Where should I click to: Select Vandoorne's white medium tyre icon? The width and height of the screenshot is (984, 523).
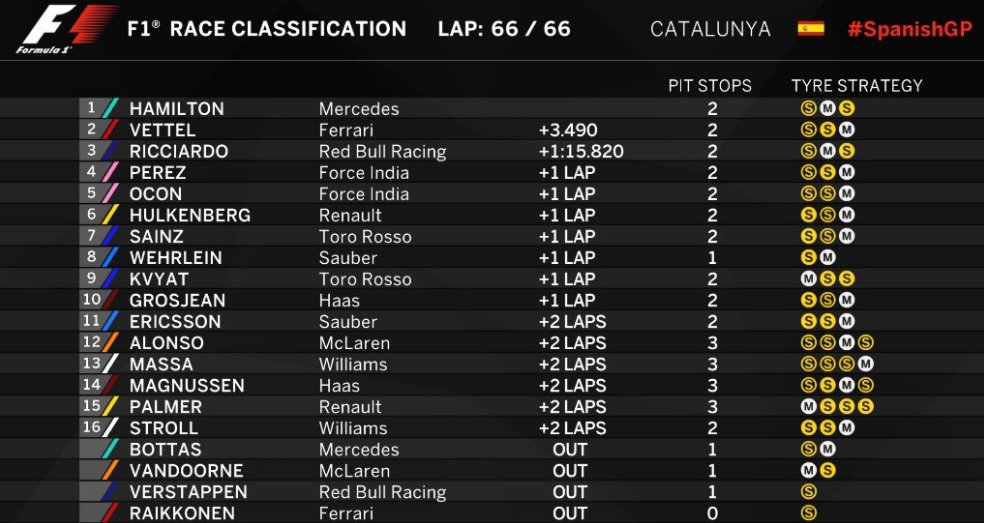tap(809, 471)
